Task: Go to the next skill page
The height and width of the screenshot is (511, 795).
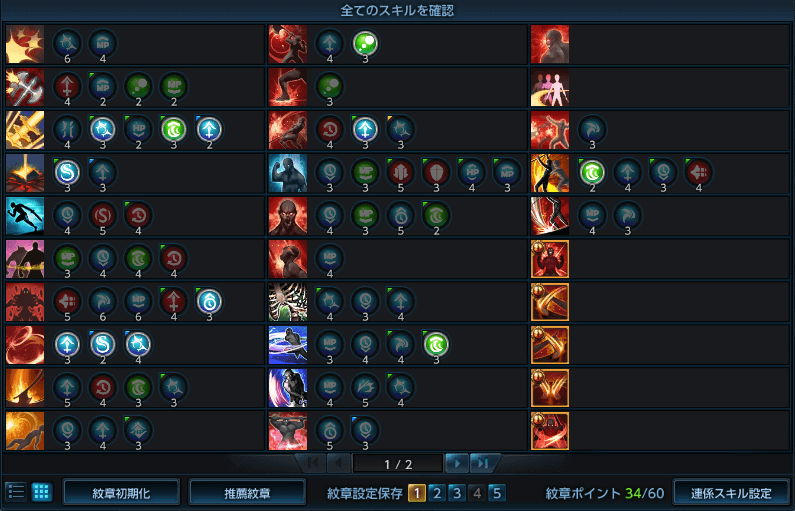Action: pos(457,463)
